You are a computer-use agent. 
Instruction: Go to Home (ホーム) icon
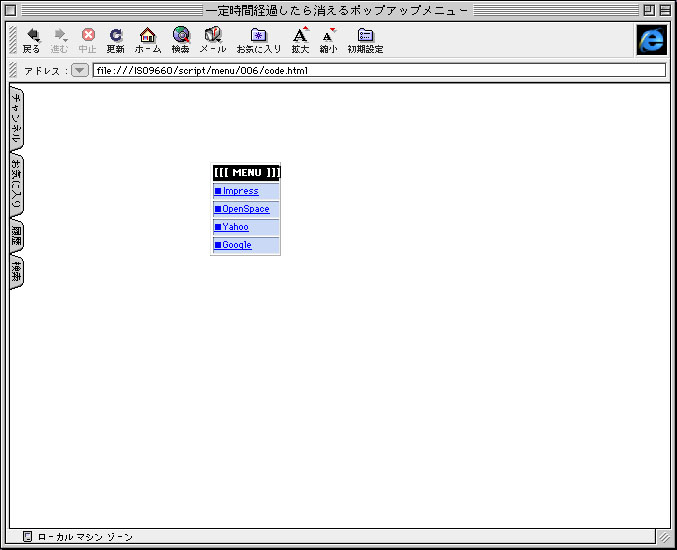tap(148, 40)
